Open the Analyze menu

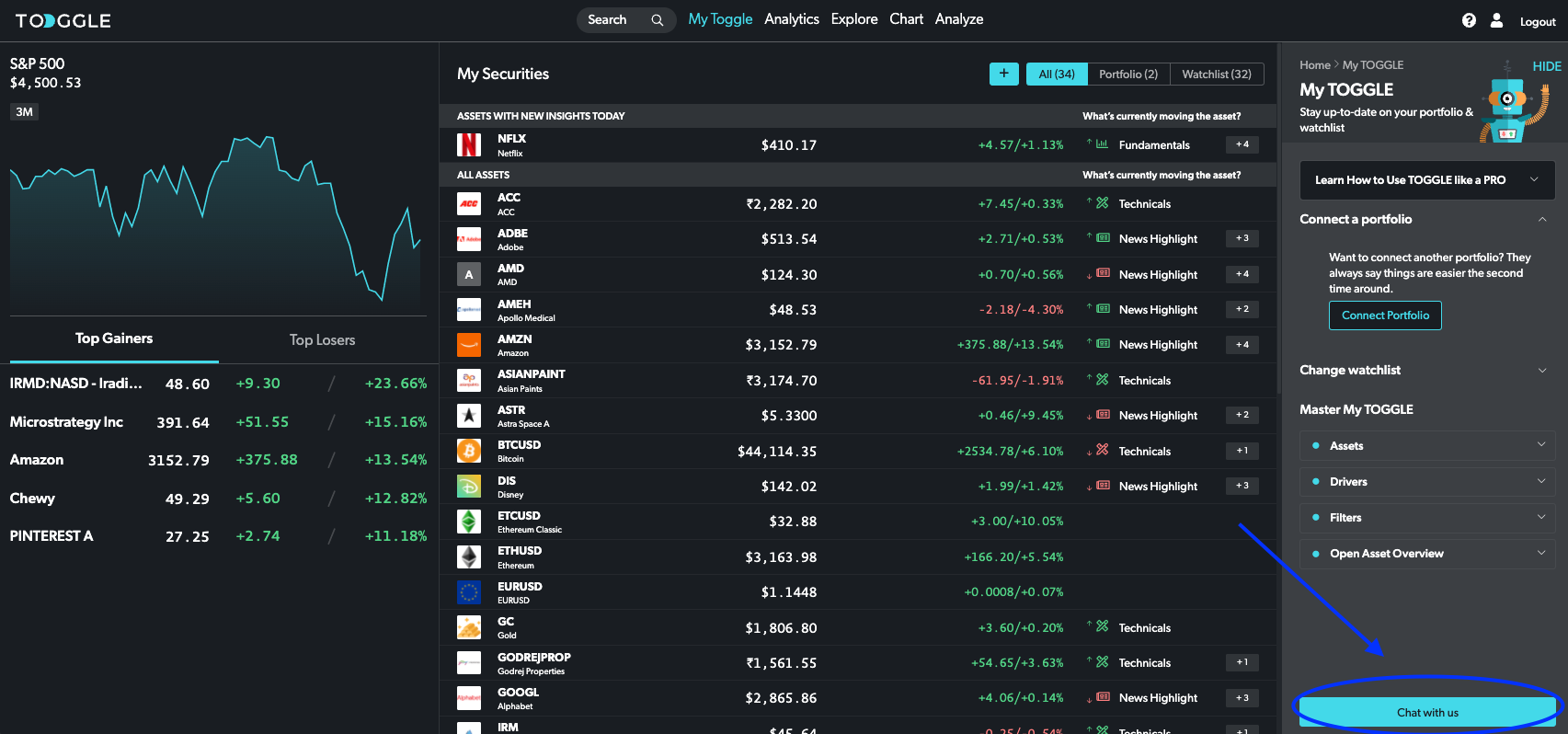coord(959,19)
